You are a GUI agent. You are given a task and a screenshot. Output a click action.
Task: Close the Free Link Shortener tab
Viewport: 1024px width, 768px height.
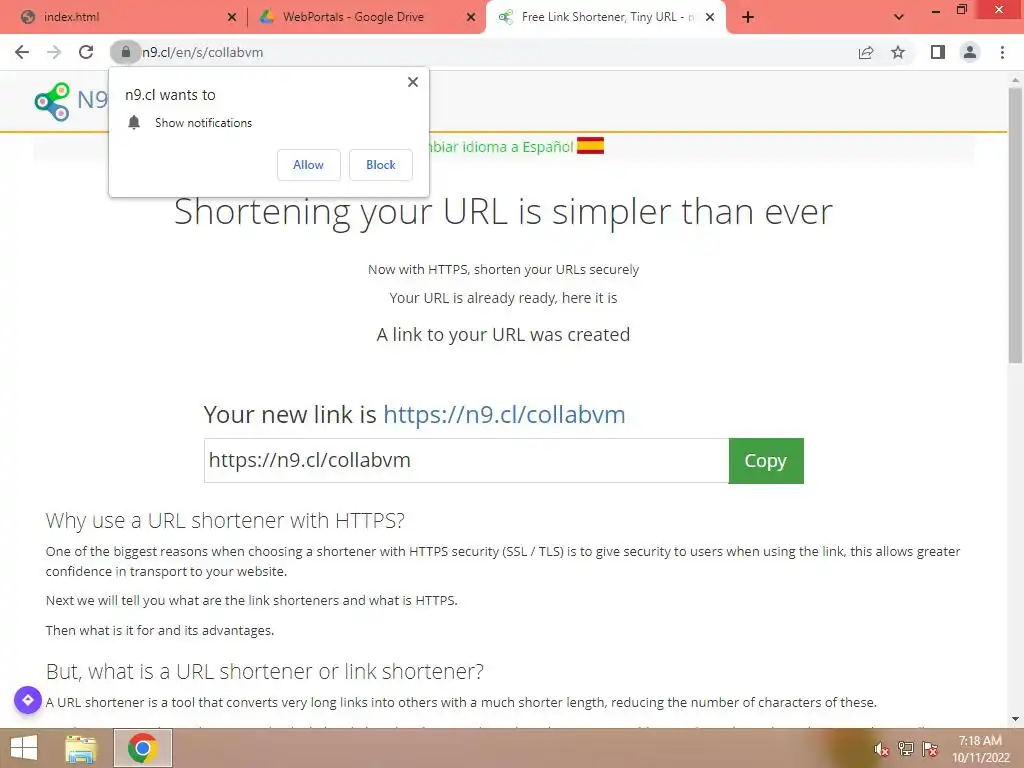coord(710,17)
